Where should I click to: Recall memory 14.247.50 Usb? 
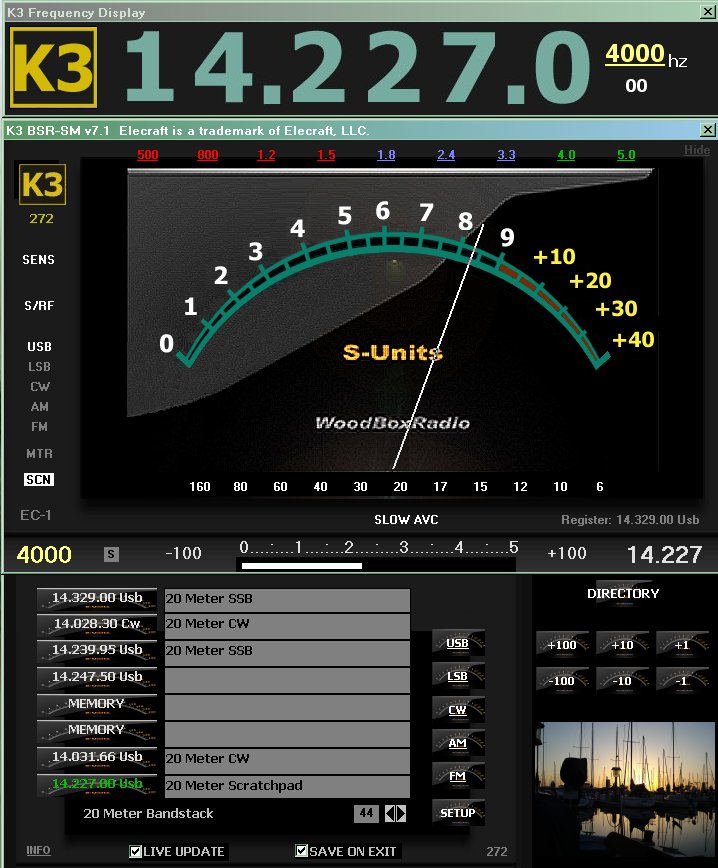[x=97, y=678]
